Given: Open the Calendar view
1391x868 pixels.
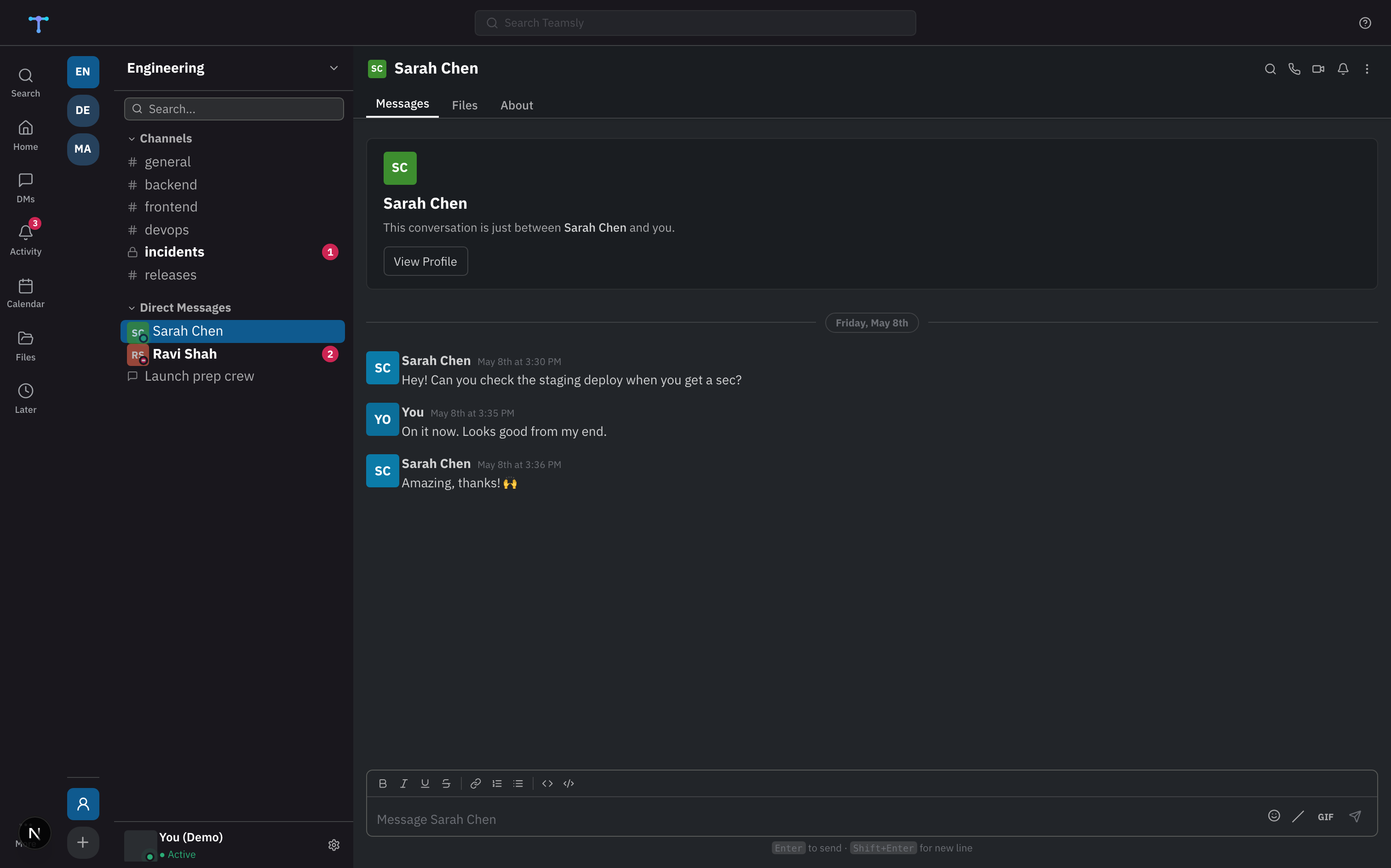Looking at the screenshot, I should click(x=25, y=293).
